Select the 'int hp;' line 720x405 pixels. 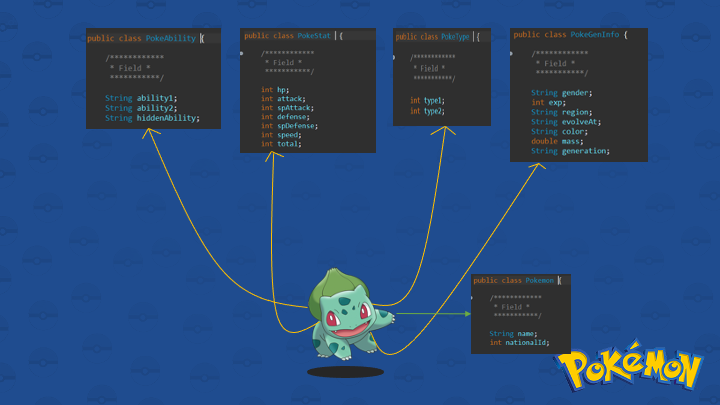(x=275, y=90)
